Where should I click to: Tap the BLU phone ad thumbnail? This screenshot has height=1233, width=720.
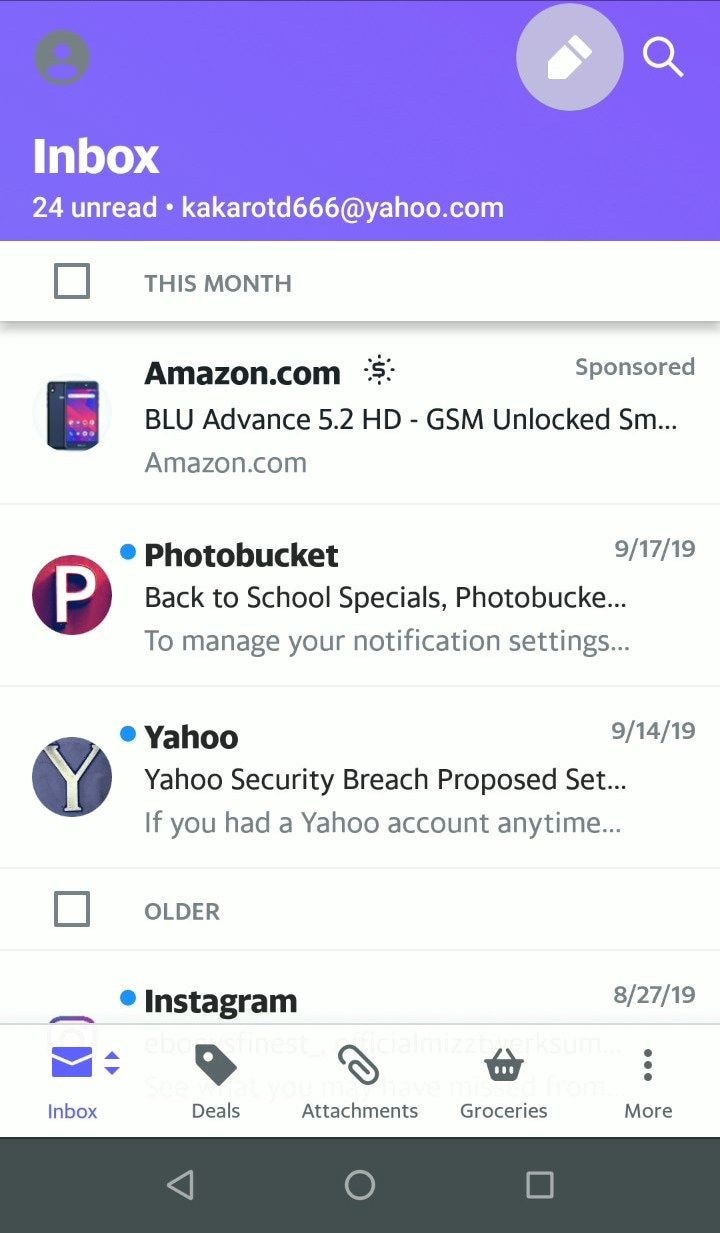click(72, 414)
